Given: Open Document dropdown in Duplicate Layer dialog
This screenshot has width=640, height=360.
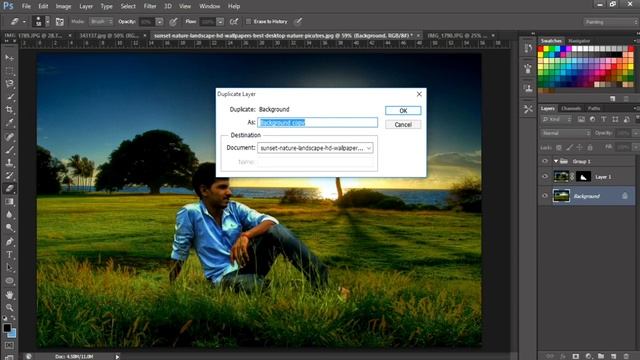Looking at the screenshot, I should coord(315,148).
